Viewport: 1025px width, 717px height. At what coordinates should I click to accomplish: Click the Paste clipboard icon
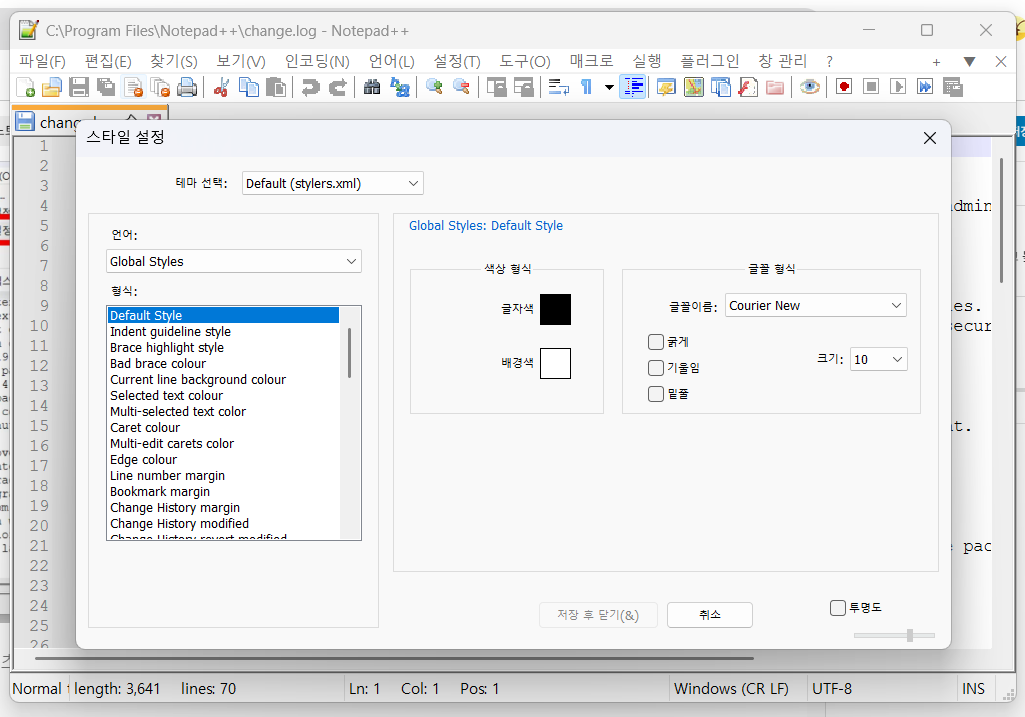(x=276, y=87)
